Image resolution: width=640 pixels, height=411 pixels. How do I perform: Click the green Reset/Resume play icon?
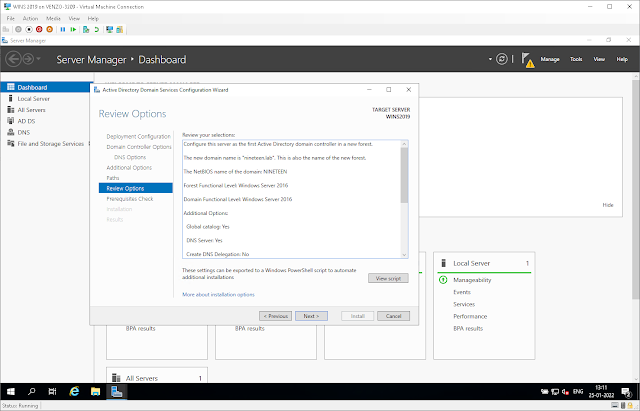click(x=73, y=29)
